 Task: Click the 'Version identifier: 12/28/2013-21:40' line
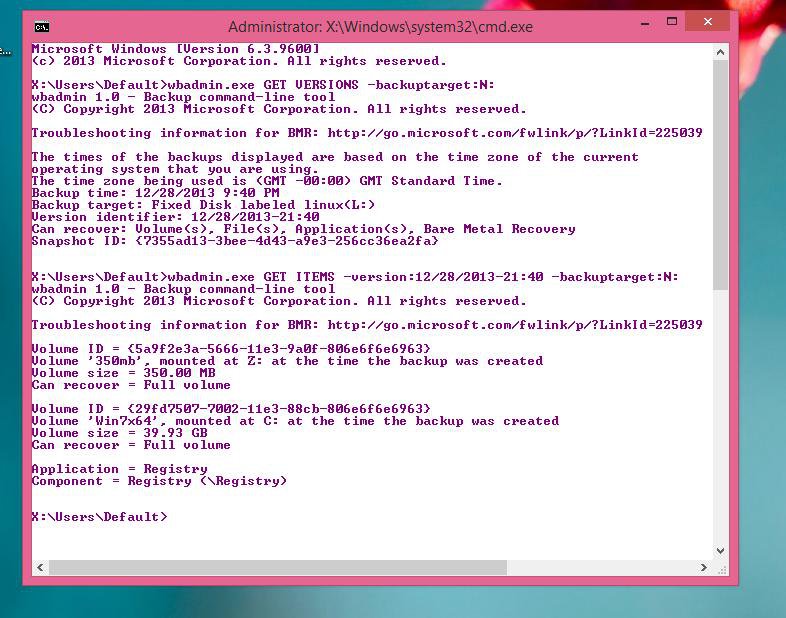(x=175, y=217)
